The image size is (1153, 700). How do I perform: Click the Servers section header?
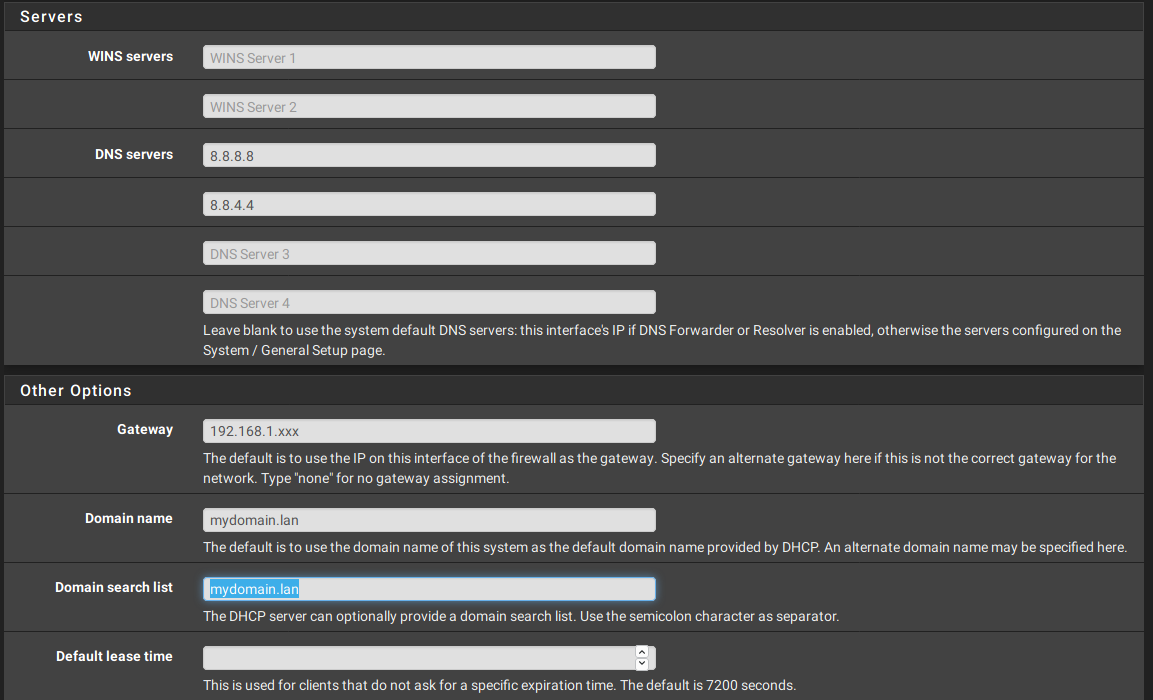tap(51, 17)
